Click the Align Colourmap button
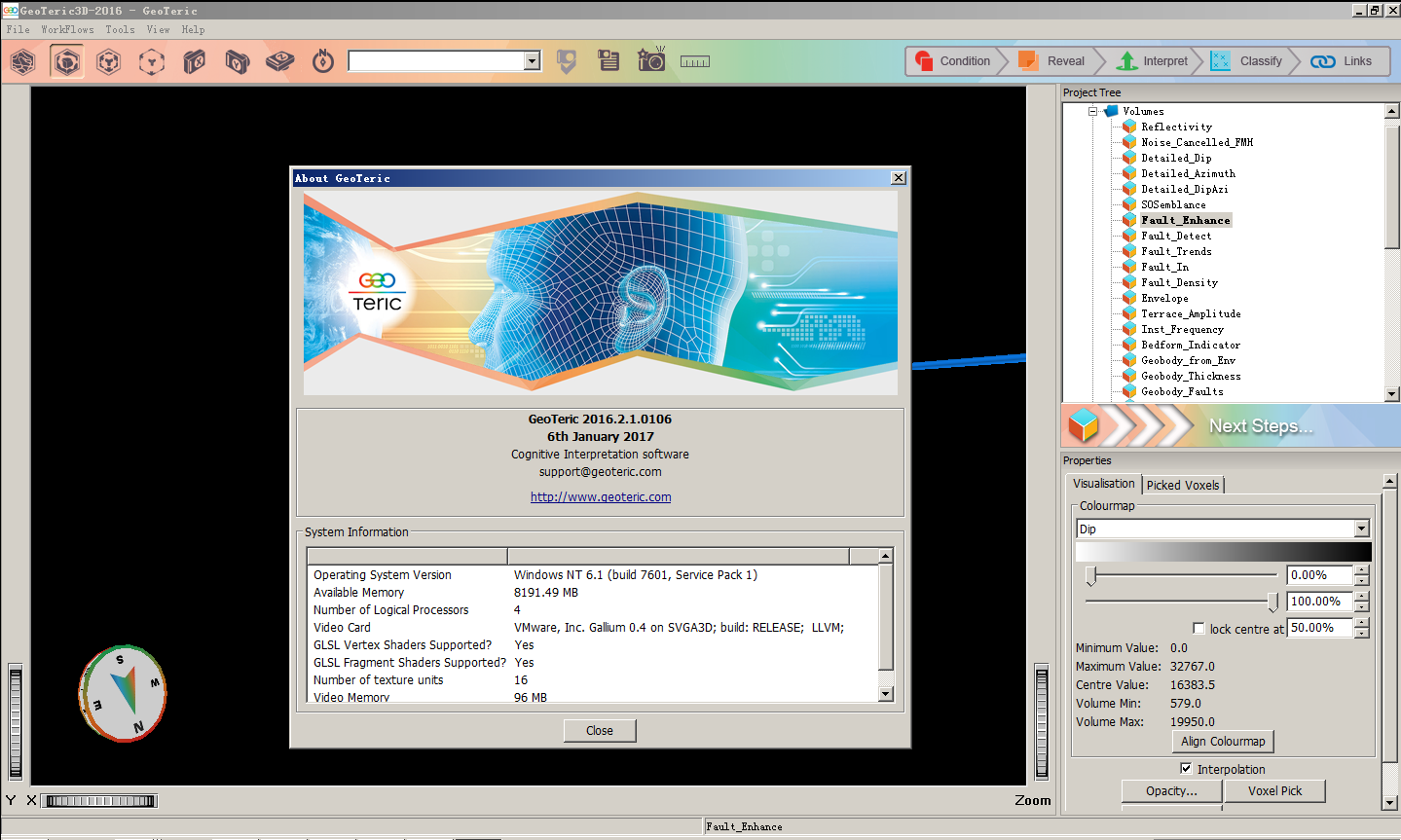This screenshot has width=1401, height=840. (x=1223, y=742)
